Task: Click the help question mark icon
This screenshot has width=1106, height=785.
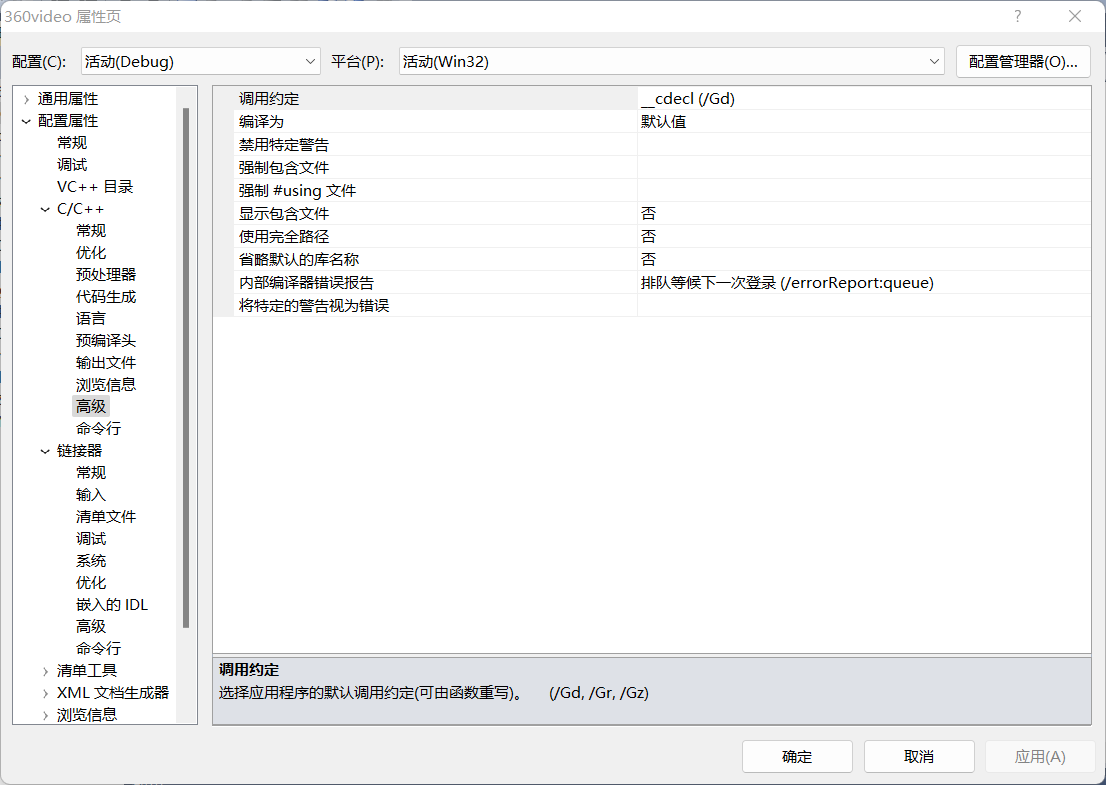Action: point(1017,16)
